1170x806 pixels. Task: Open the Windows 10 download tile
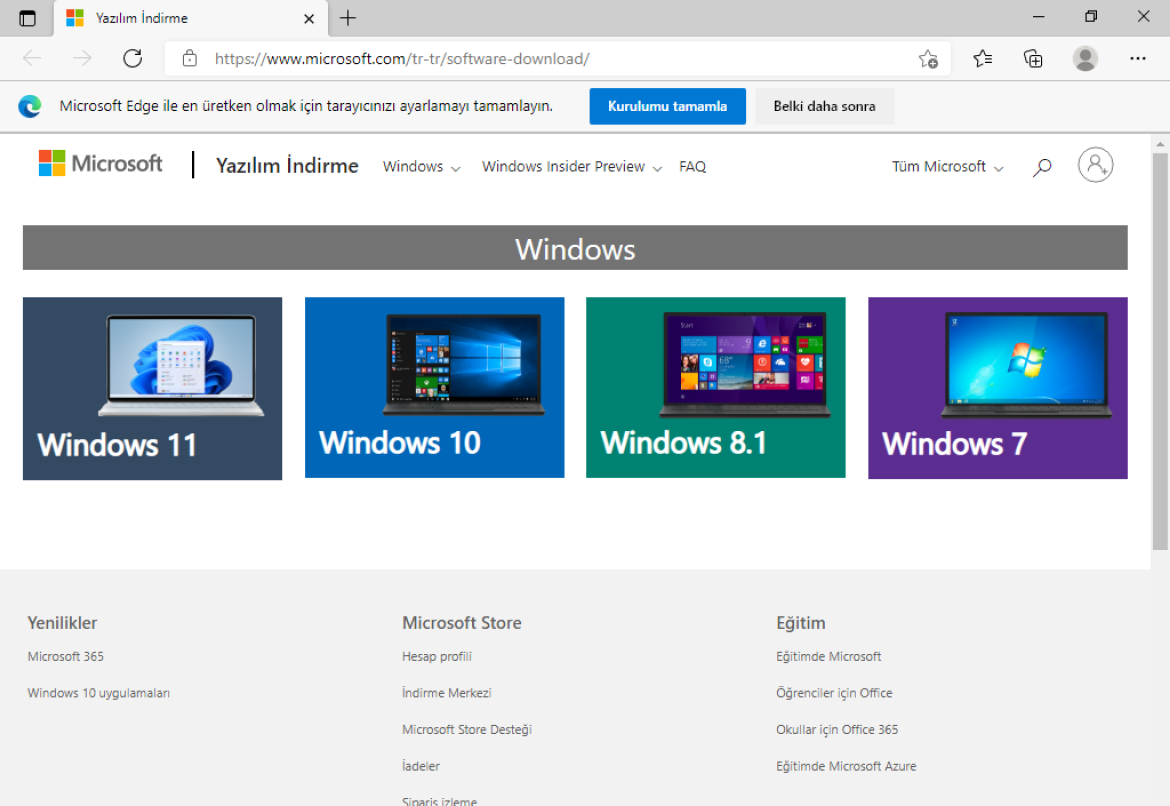coord(434,387)
